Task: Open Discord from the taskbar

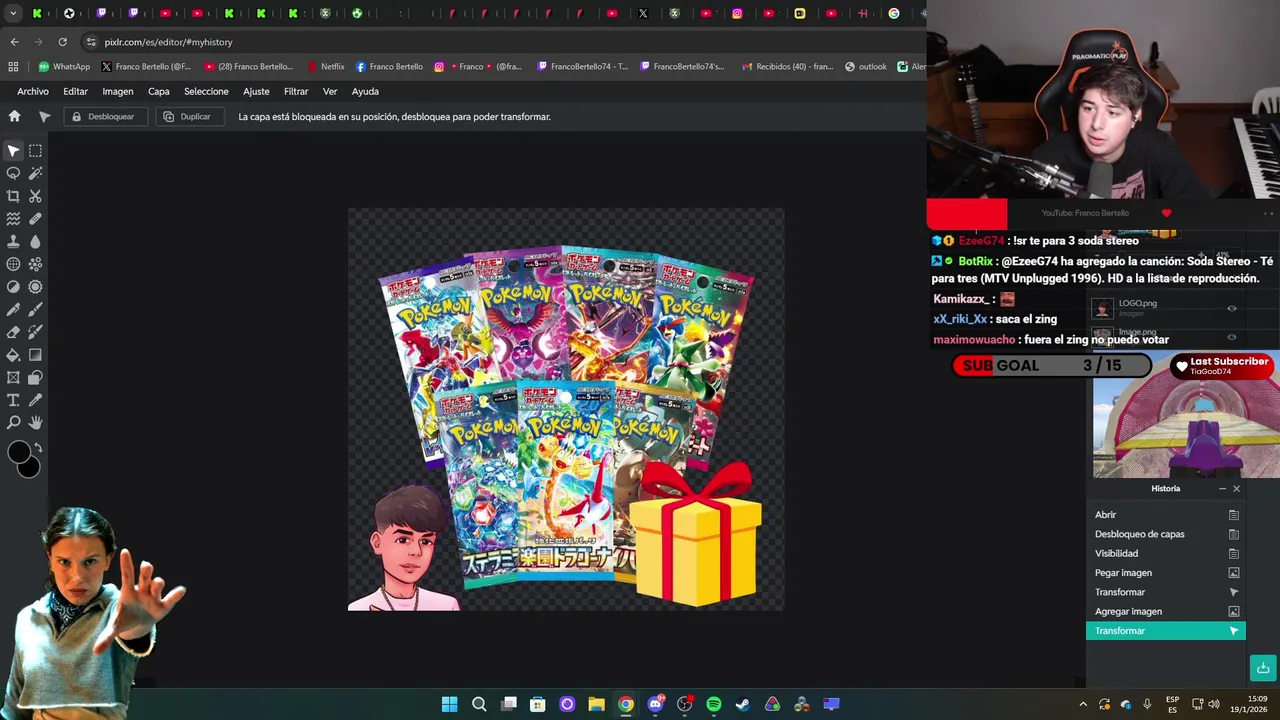Action: click(x=655, y=704)
